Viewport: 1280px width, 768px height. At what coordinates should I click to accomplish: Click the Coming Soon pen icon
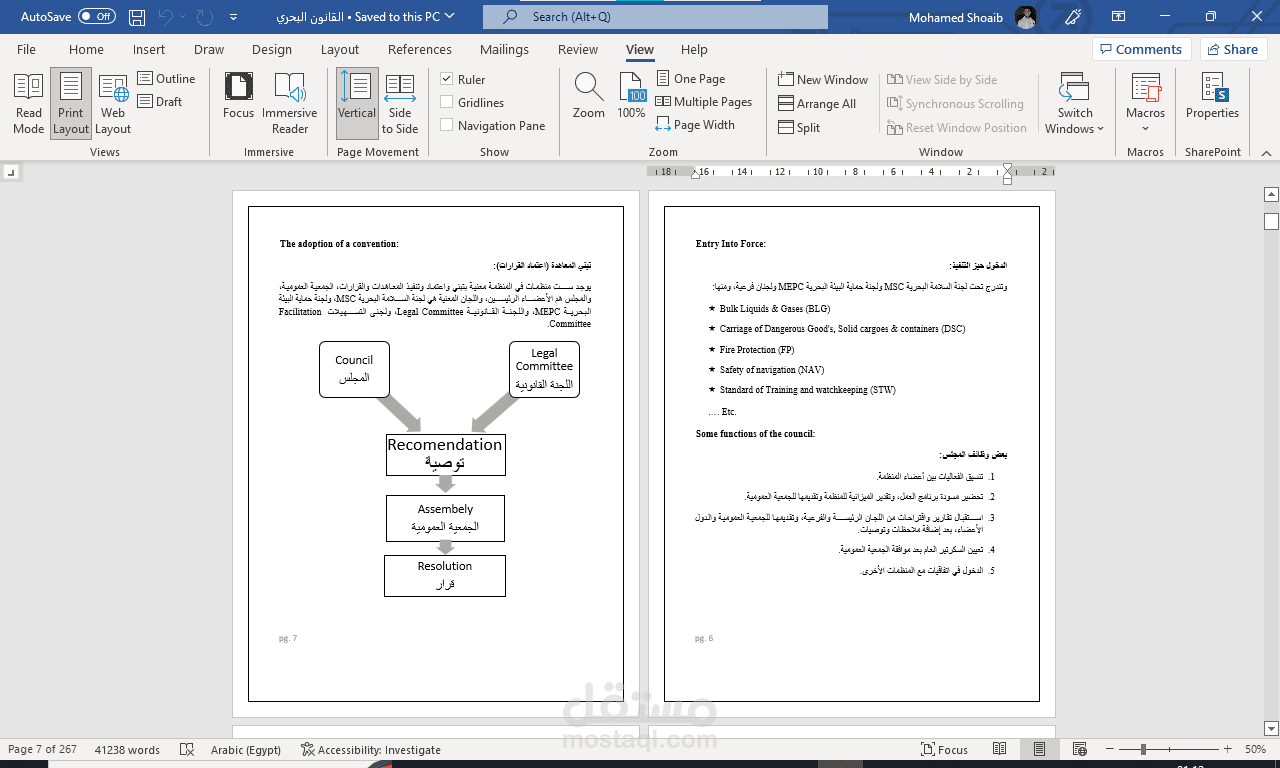click(1074, 17)
